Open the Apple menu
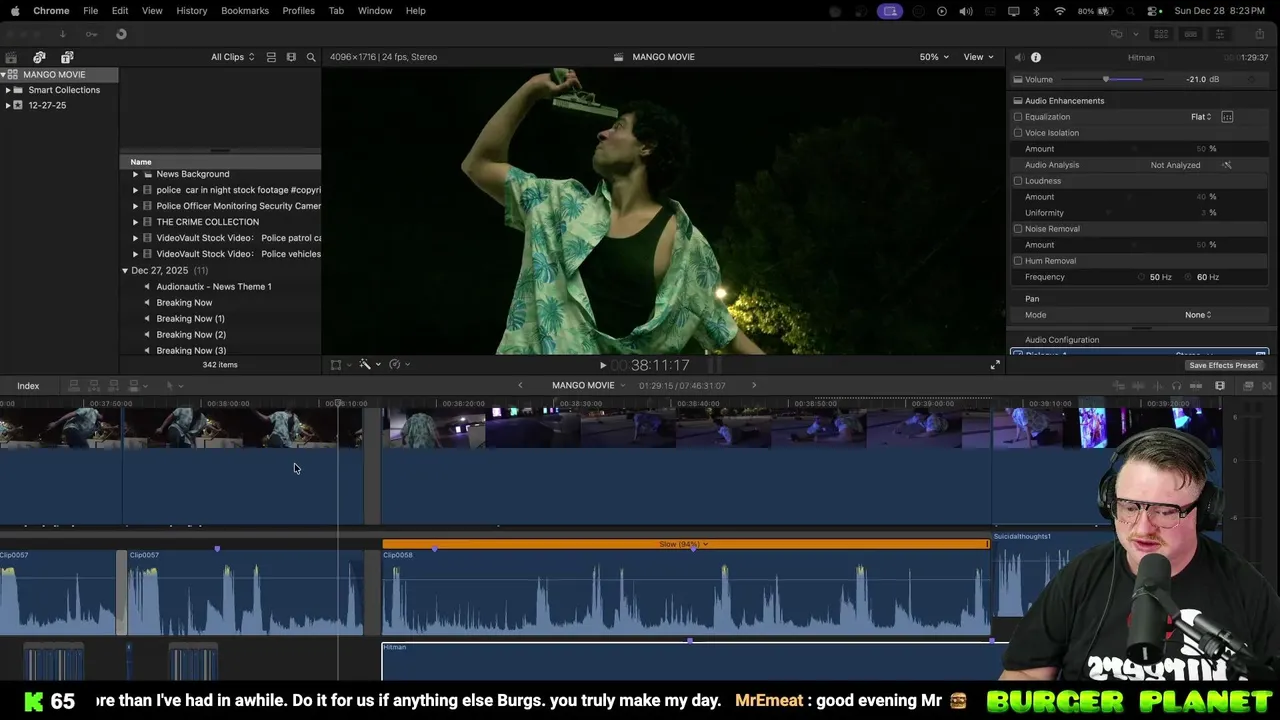The image size is (1280, 720). pos(15,10)
